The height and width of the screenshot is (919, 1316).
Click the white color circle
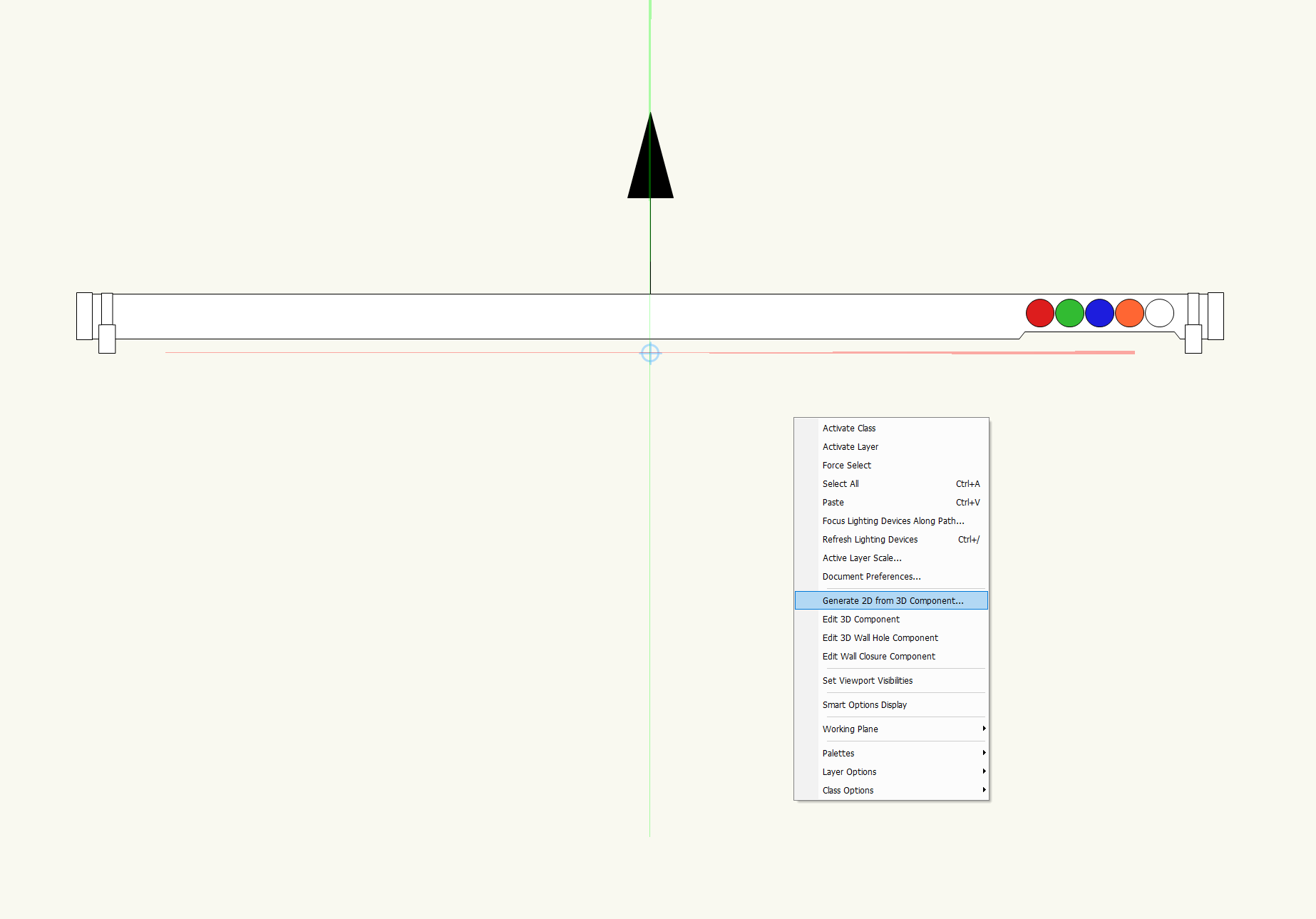[1159, 313]
